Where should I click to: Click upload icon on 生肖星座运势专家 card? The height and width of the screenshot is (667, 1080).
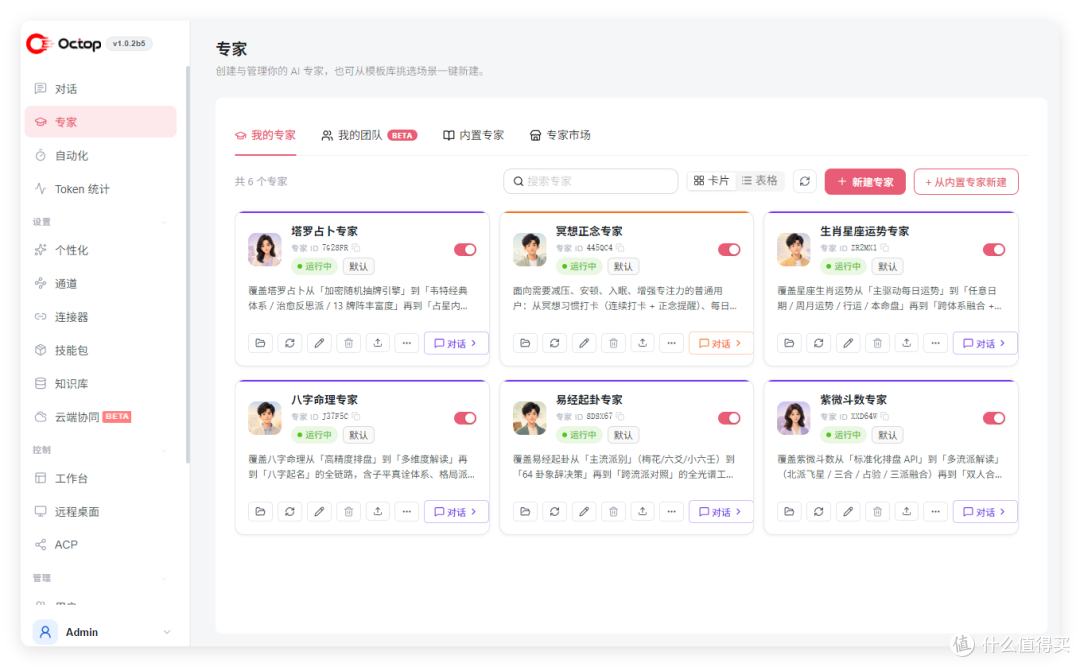pos(906,343)
